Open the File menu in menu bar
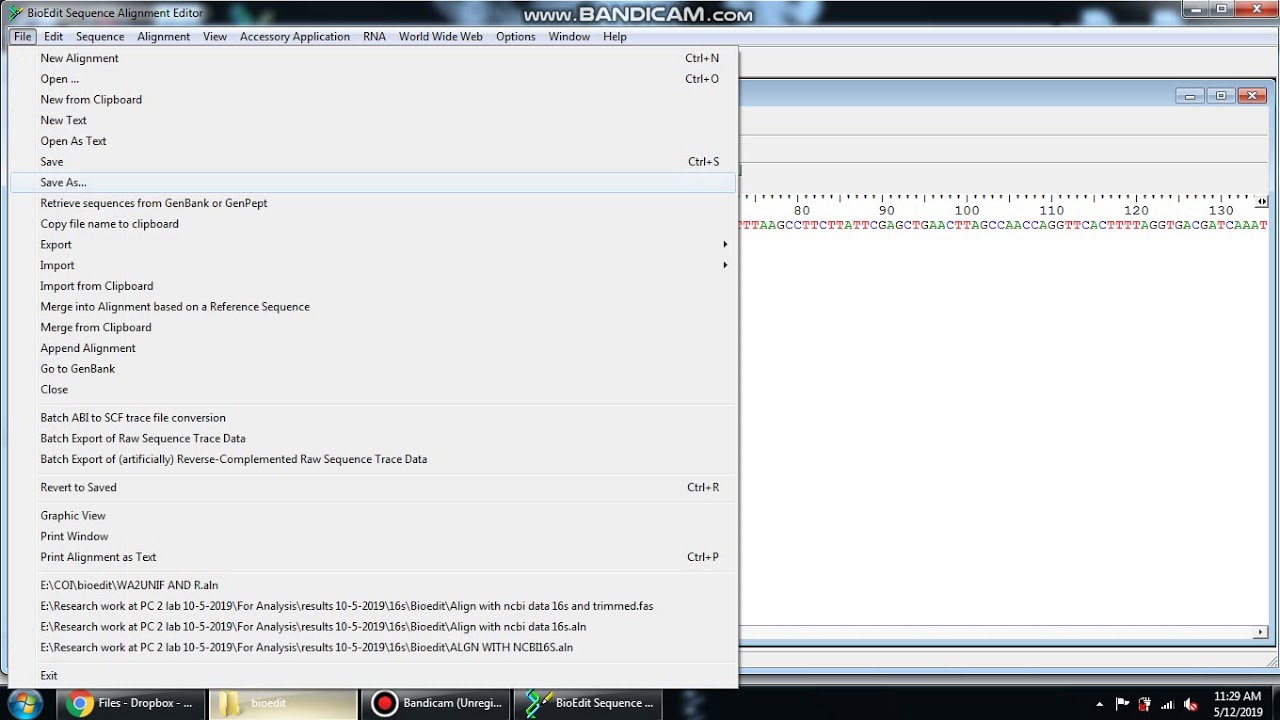Image resolution: width=1280 pixels, height=720 pixels. [x=23, y=36]
